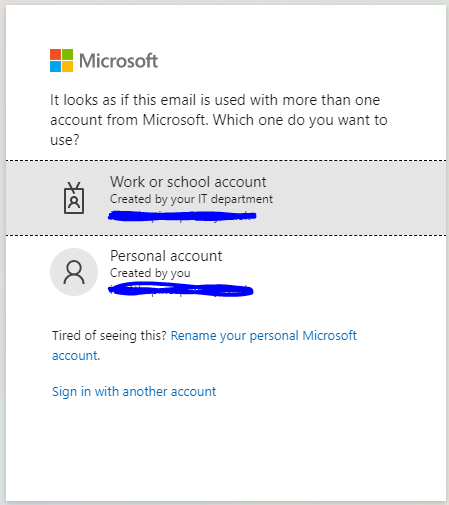Viewport: 449px width, 505px height.
Task: Click the red square of Microsoft logo
Action: pyautogui.click(x=55, y=55)
